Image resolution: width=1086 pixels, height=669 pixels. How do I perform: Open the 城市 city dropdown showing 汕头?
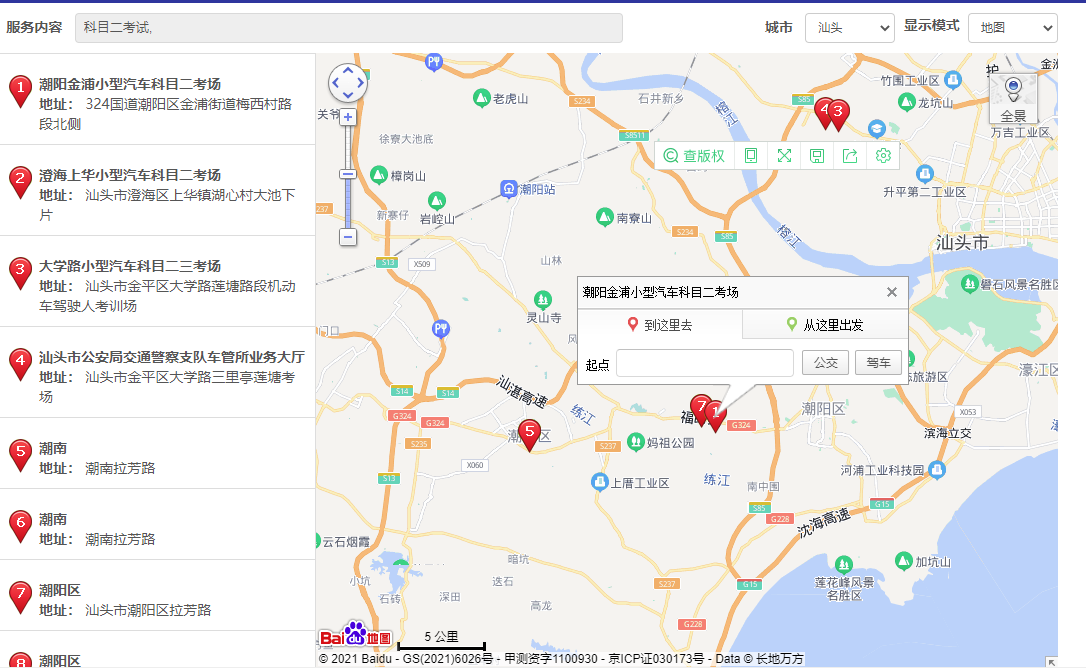click(849, 27)
